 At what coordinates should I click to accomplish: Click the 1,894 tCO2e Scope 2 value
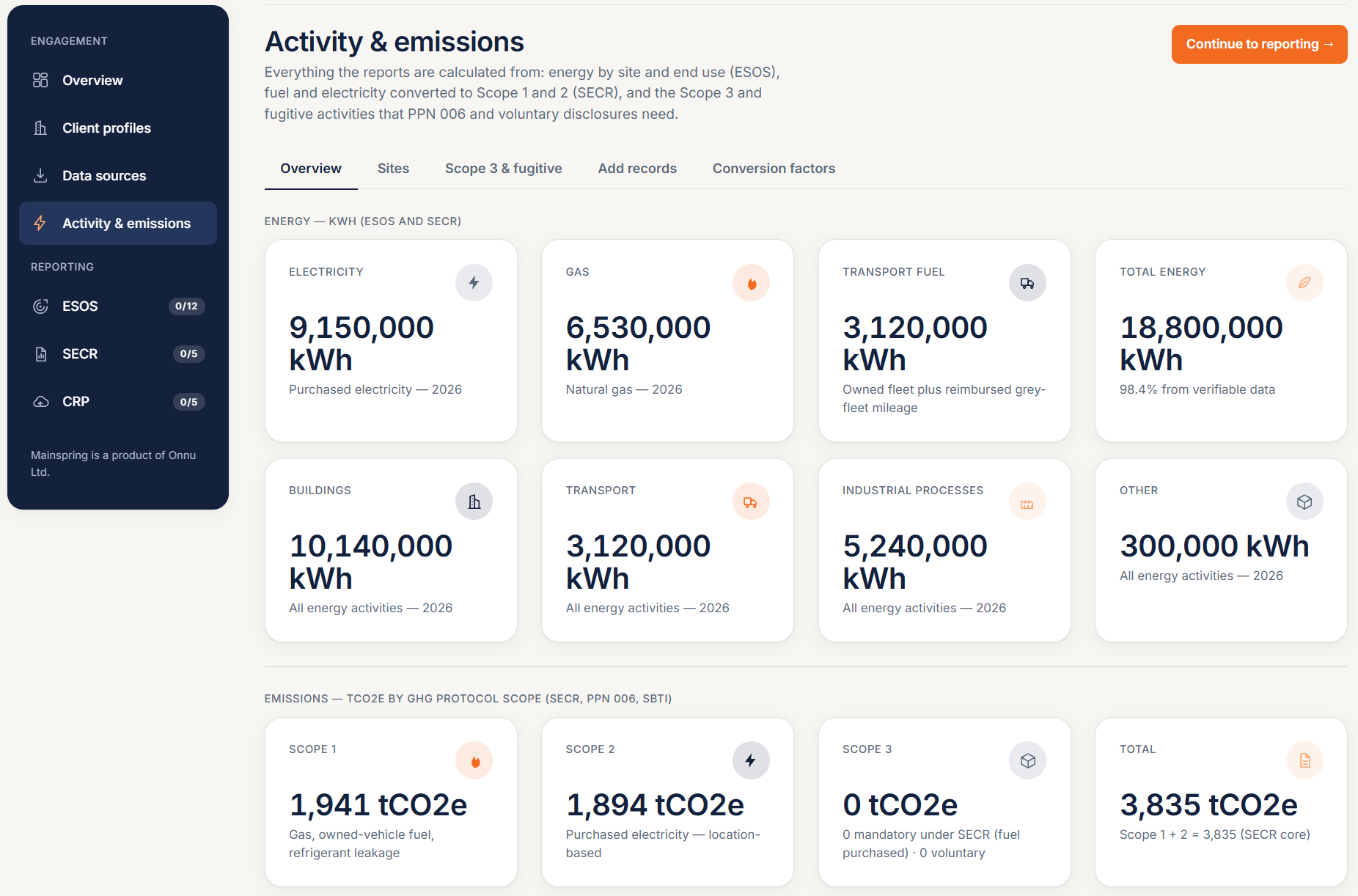pyautogui.click(x=655, y=805)
